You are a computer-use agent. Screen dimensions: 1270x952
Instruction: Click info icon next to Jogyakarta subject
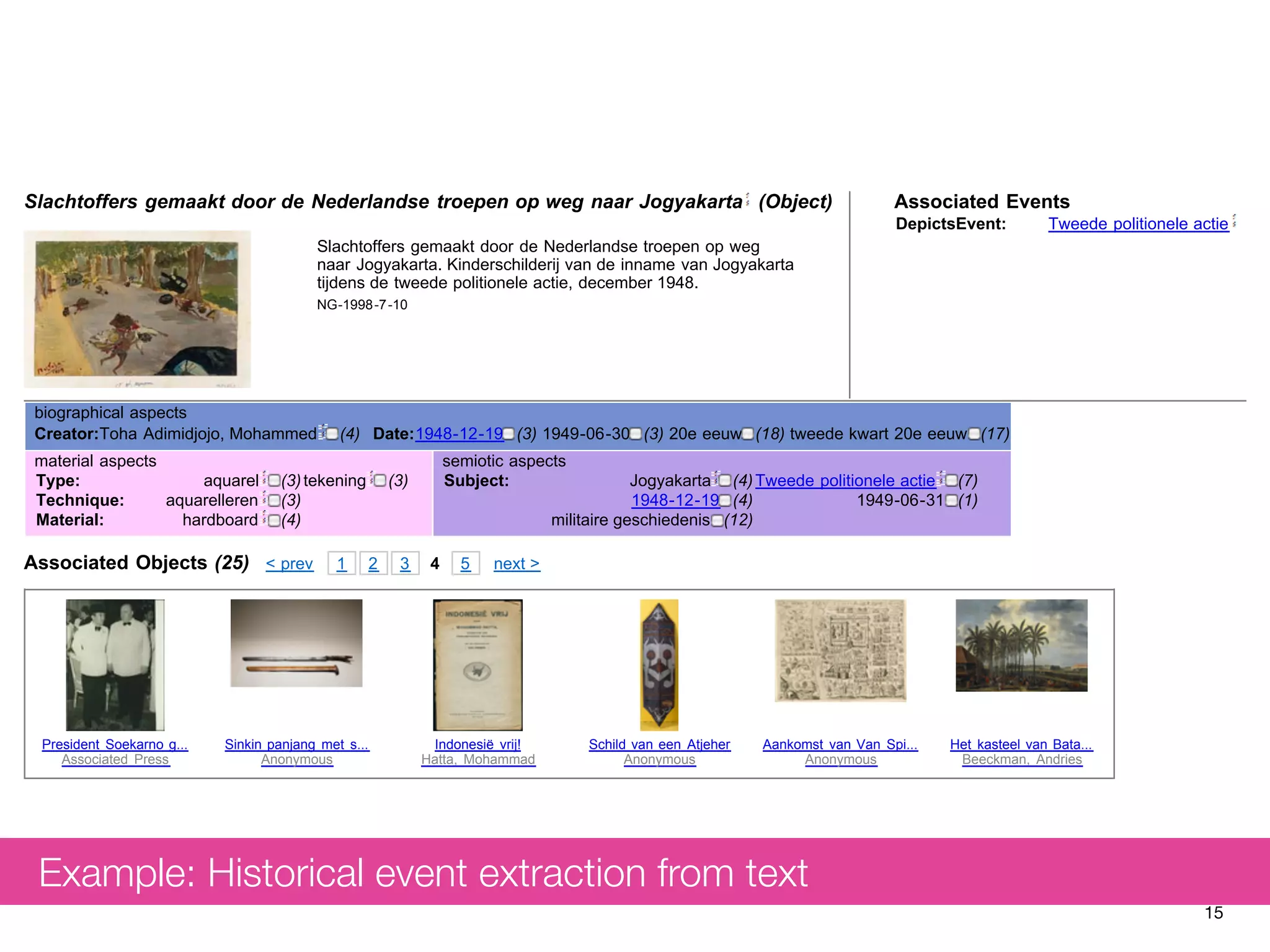[x=715, y=478]
